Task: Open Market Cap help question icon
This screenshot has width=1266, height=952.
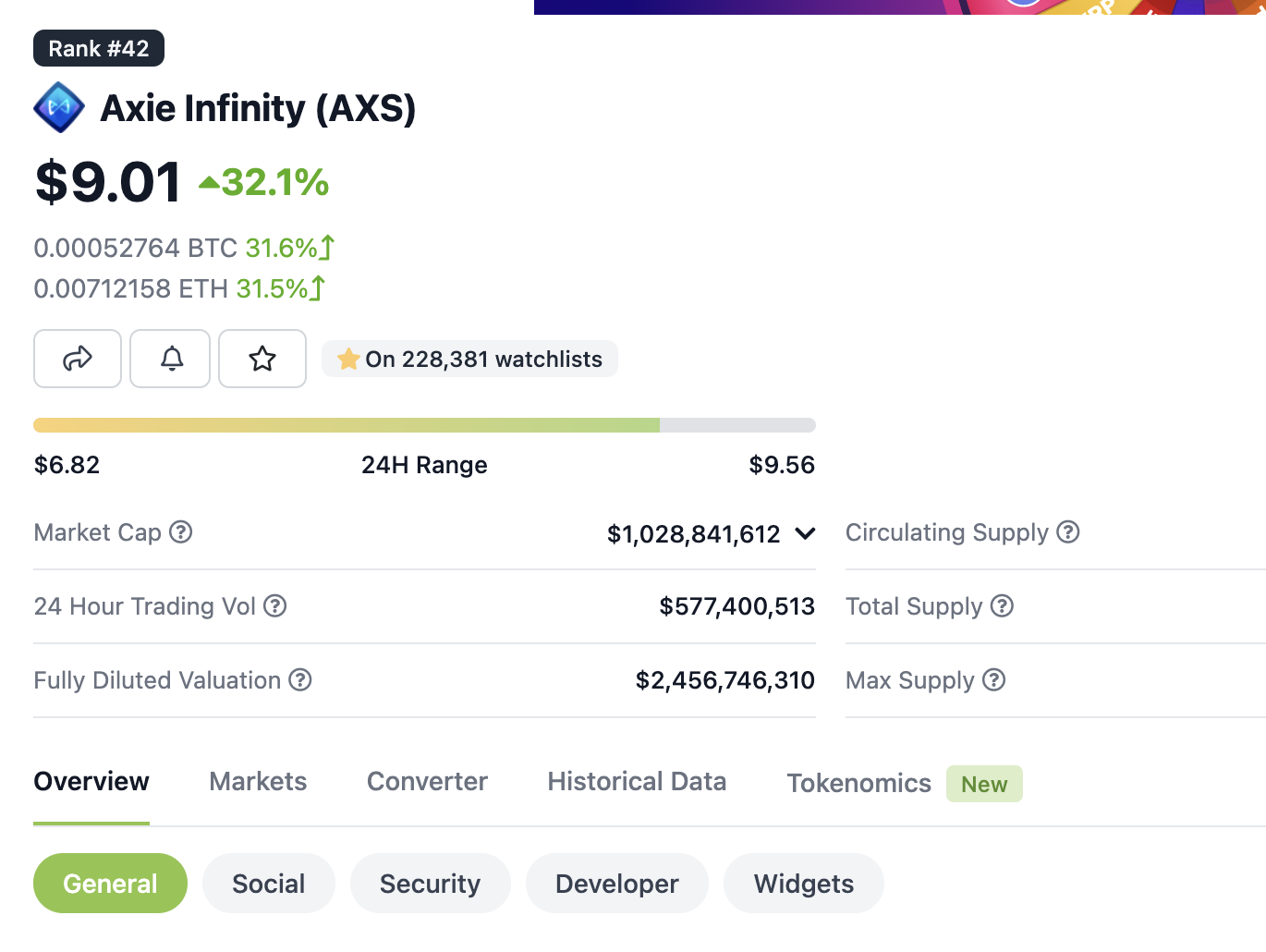Action: click(x=181, y=532)
